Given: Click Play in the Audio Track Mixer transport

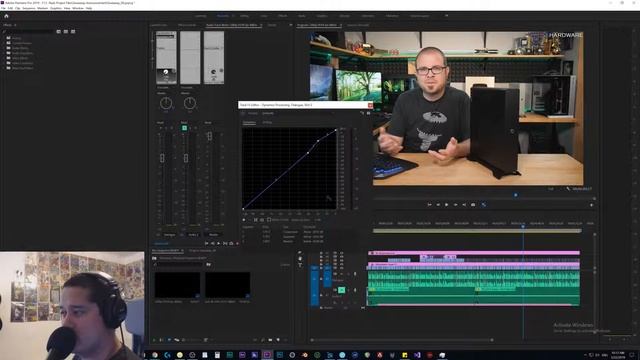Looking at the screenshot, I should pyautogui.click(x=219, y=243).
